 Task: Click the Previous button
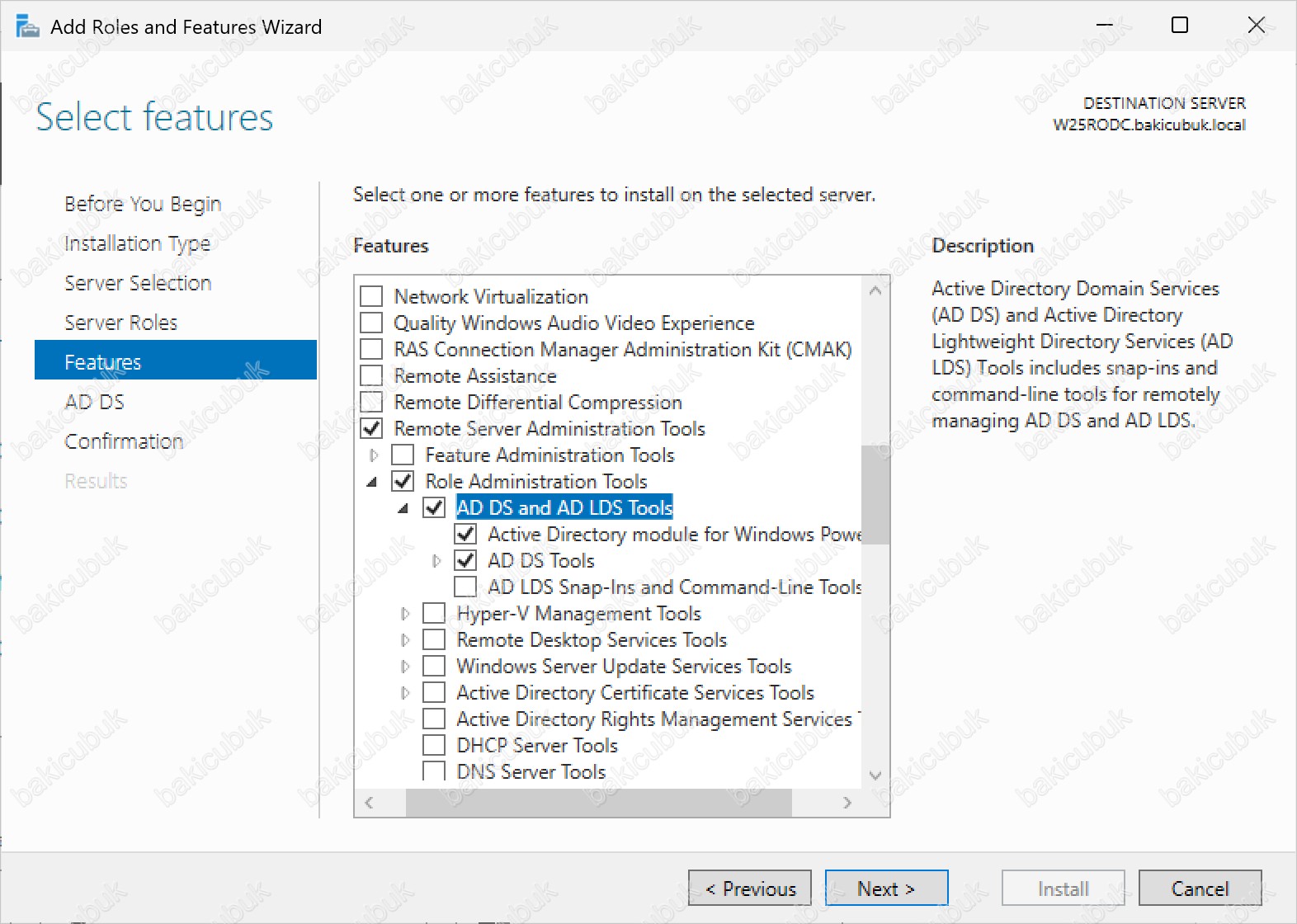(x=750, y=889)
